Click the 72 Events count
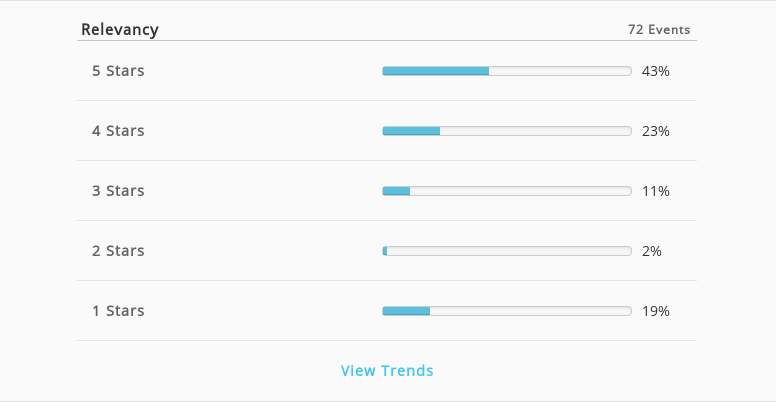This screenshot has width=776, height=402. coord(659,30)
